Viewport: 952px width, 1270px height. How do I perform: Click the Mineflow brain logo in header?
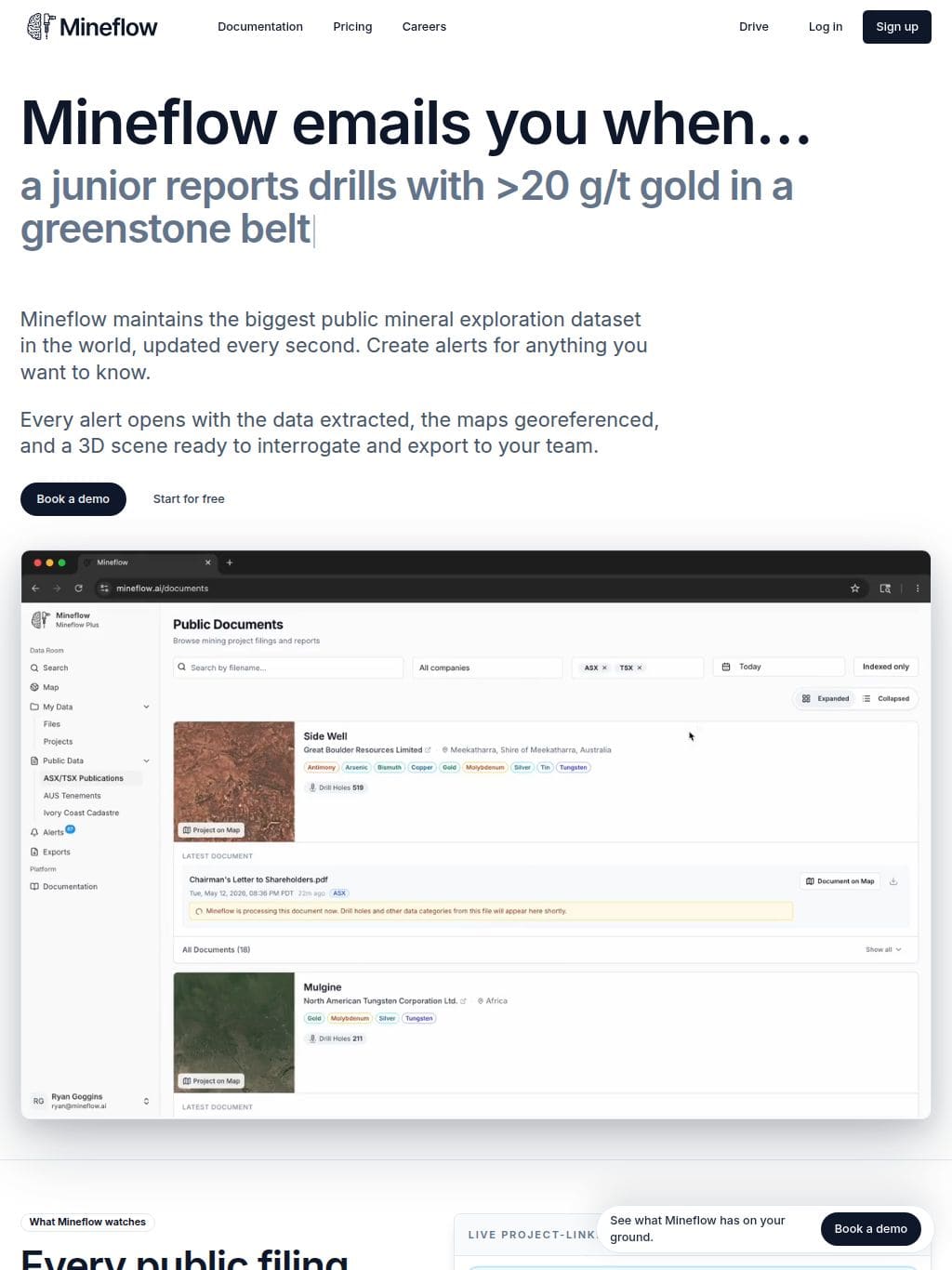click(x=41, y=26)
